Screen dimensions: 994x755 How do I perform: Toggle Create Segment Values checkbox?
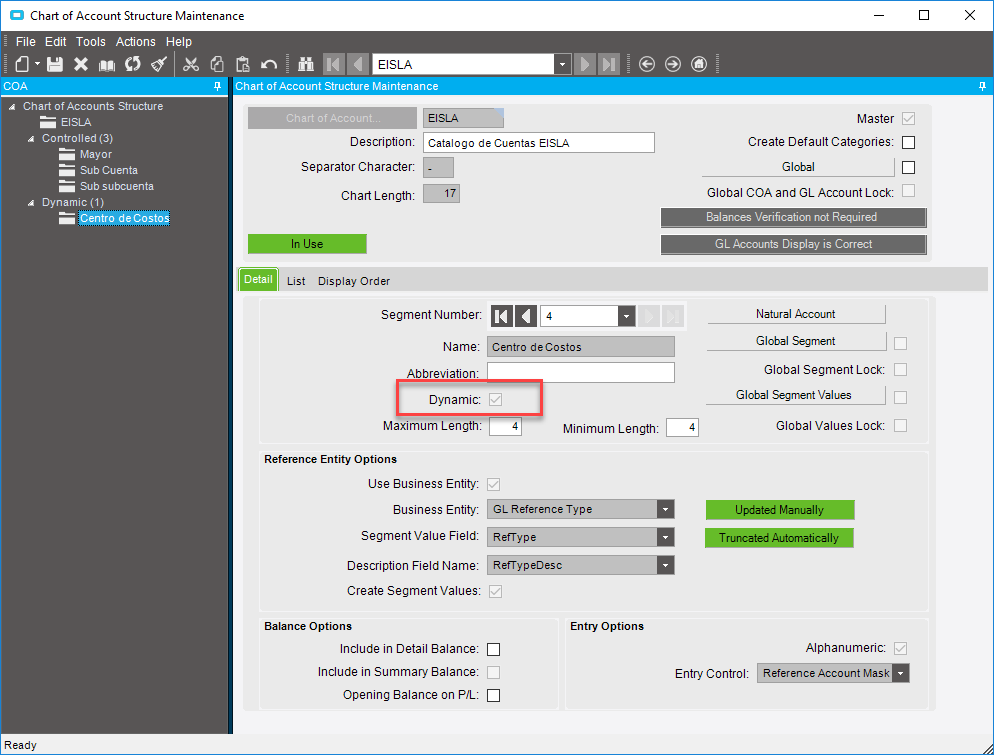495,591
